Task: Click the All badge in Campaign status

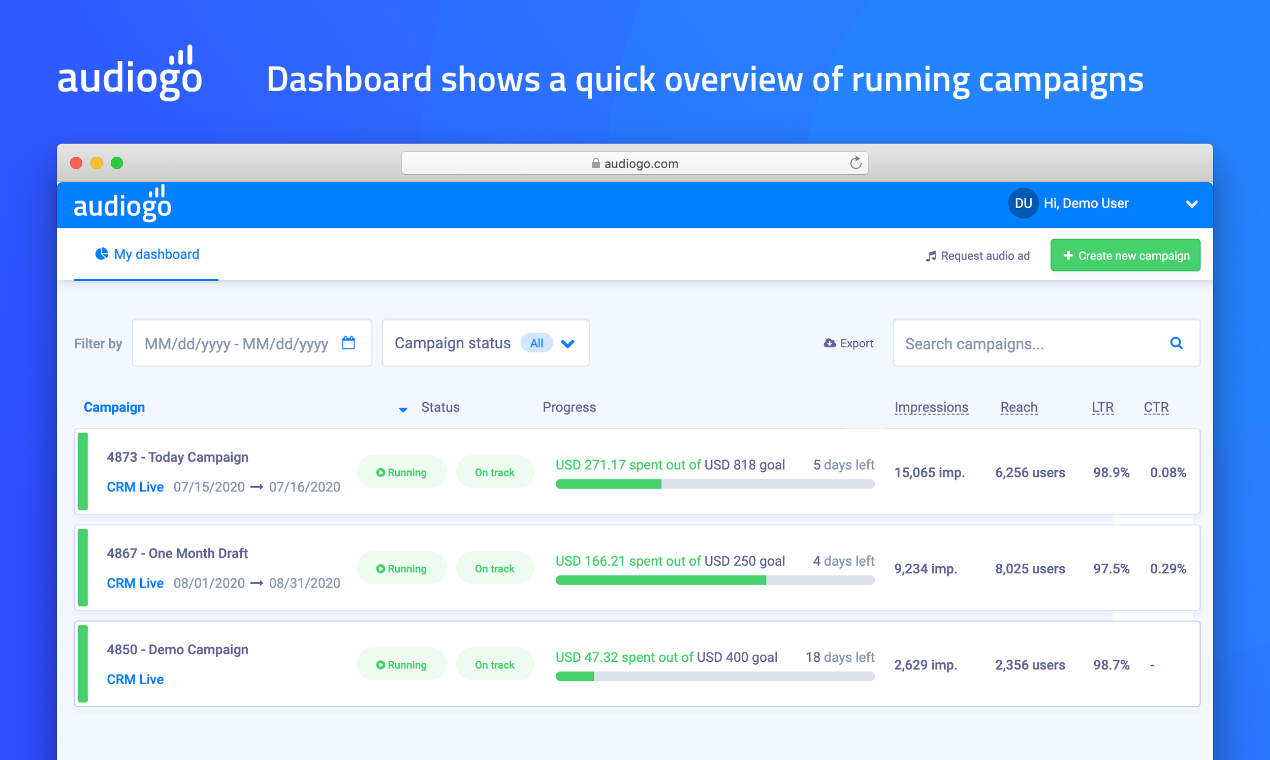Action: point(537,343)
